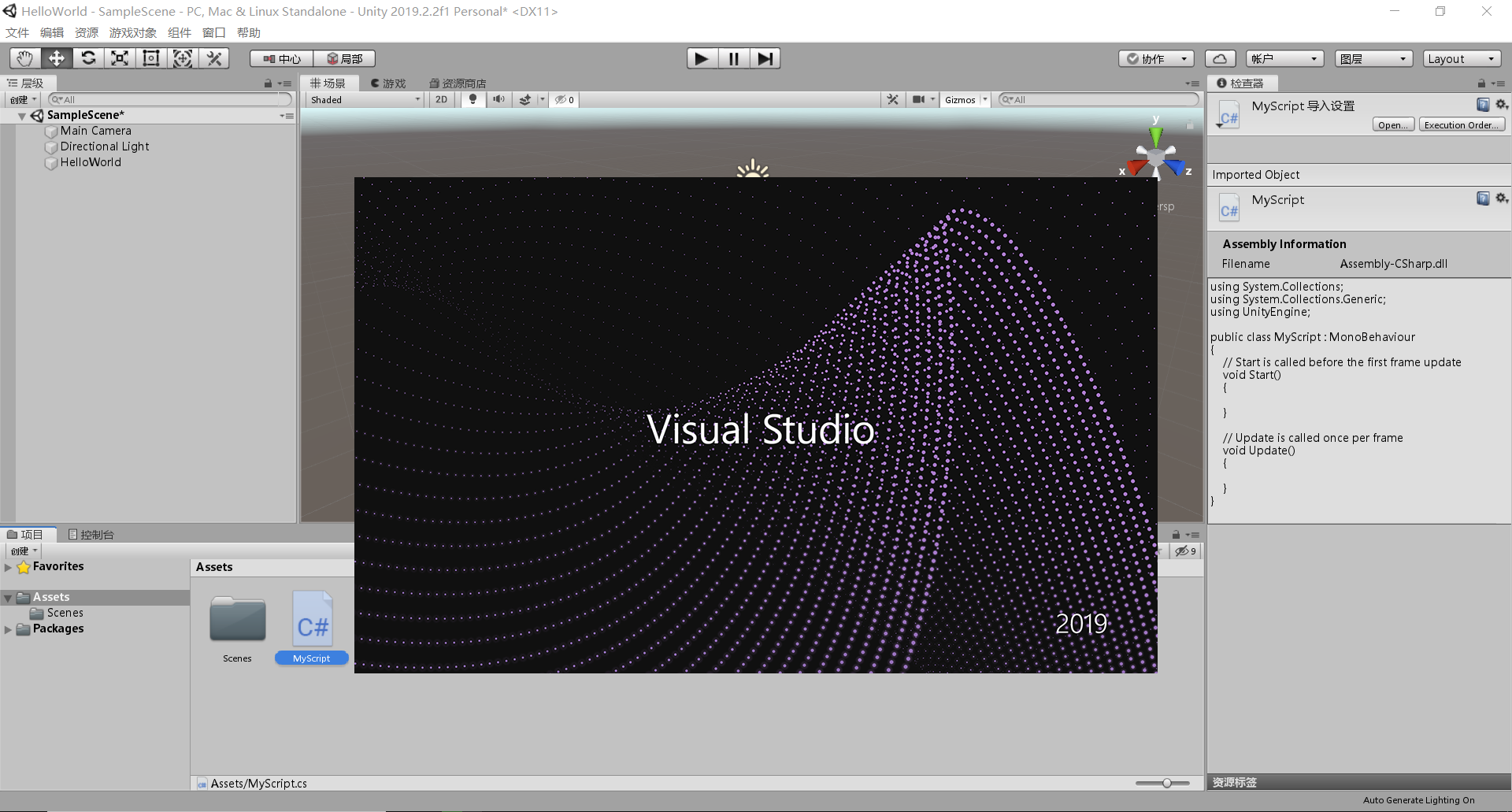Select the Scale tool in the toolbar
1512x812 pixels.
[x=120, y=58]
